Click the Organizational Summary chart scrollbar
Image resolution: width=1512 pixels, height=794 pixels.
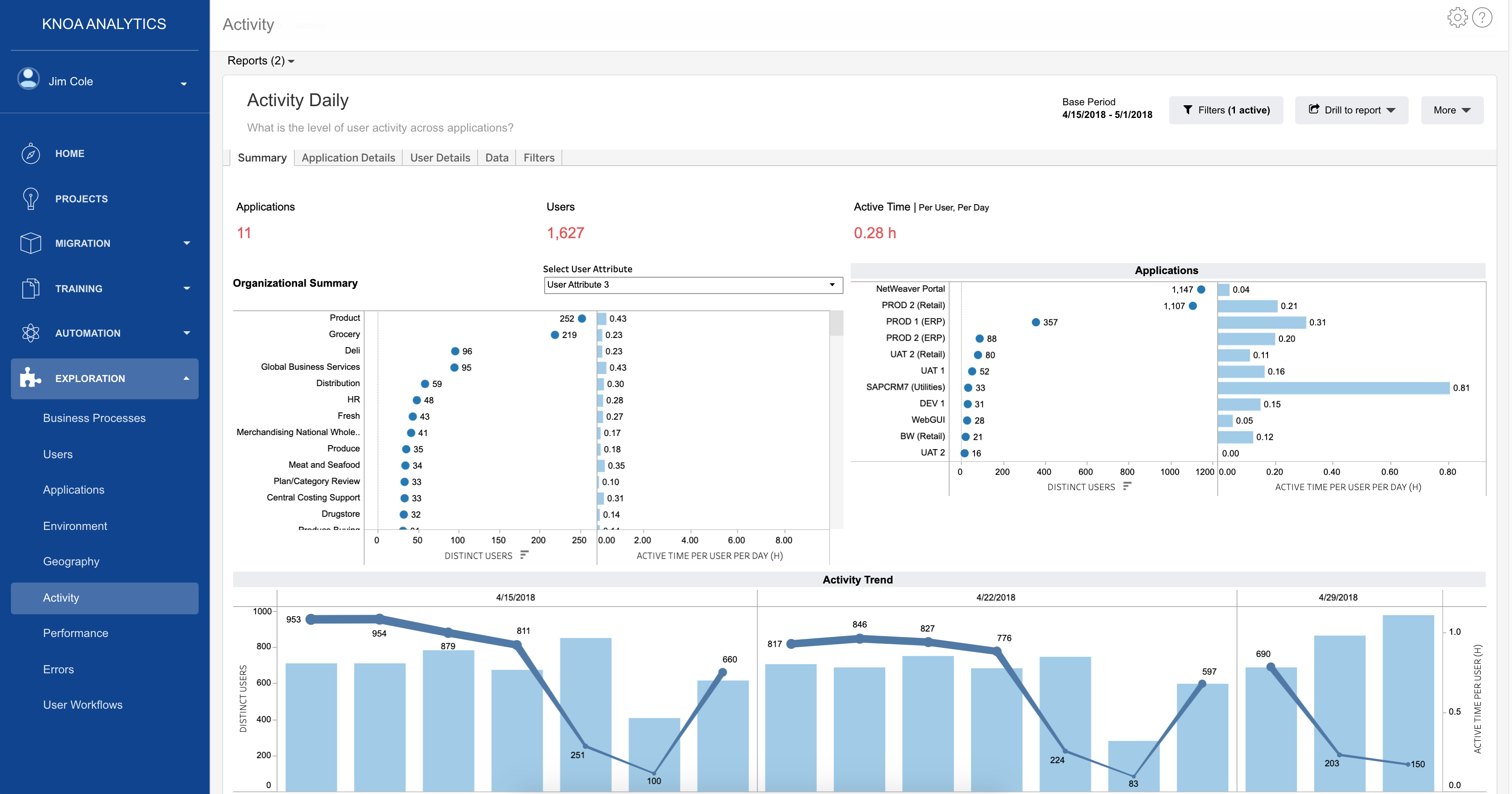click(836, 324)
